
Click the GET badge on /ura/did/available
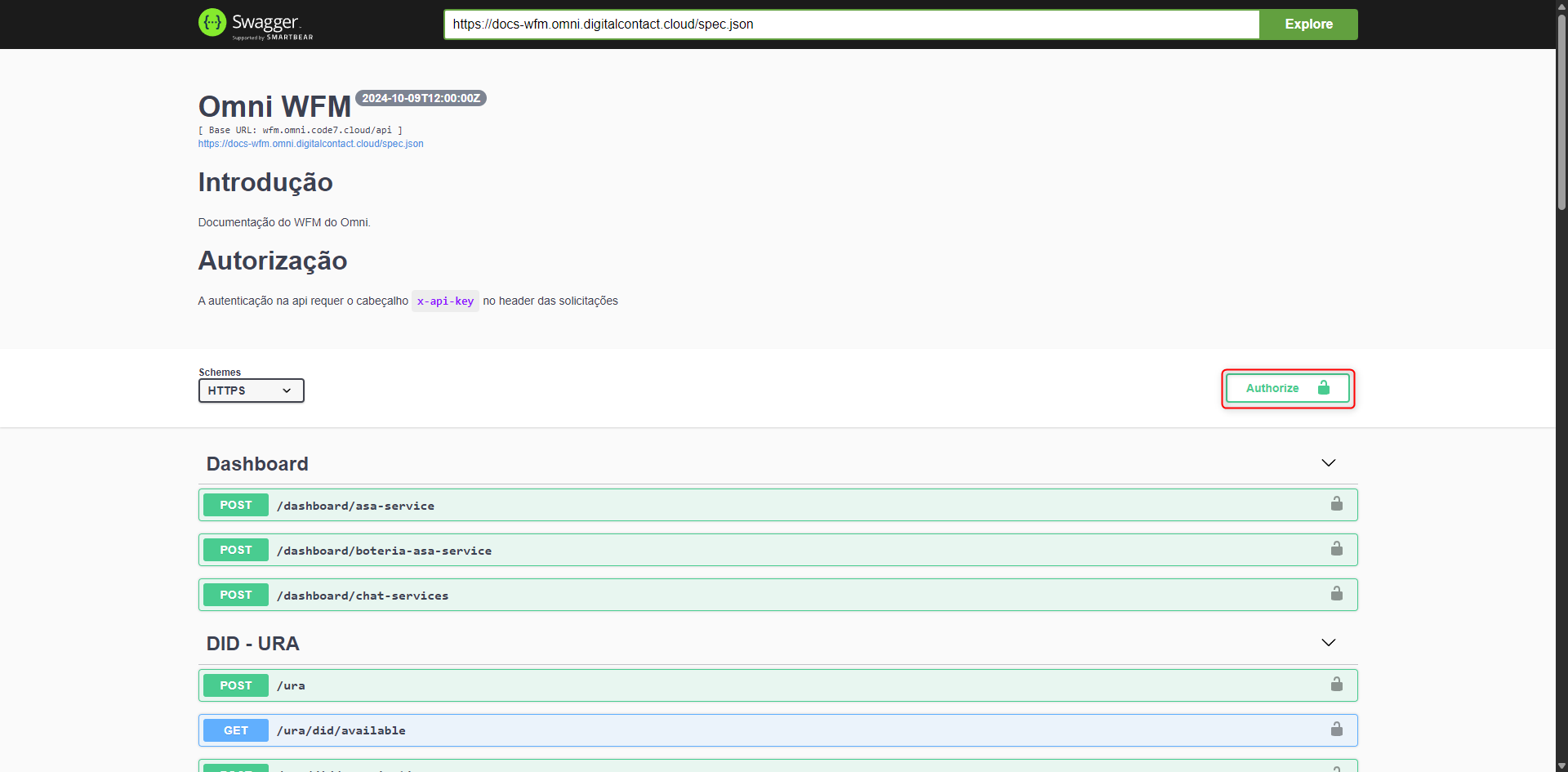pos(235,730)
